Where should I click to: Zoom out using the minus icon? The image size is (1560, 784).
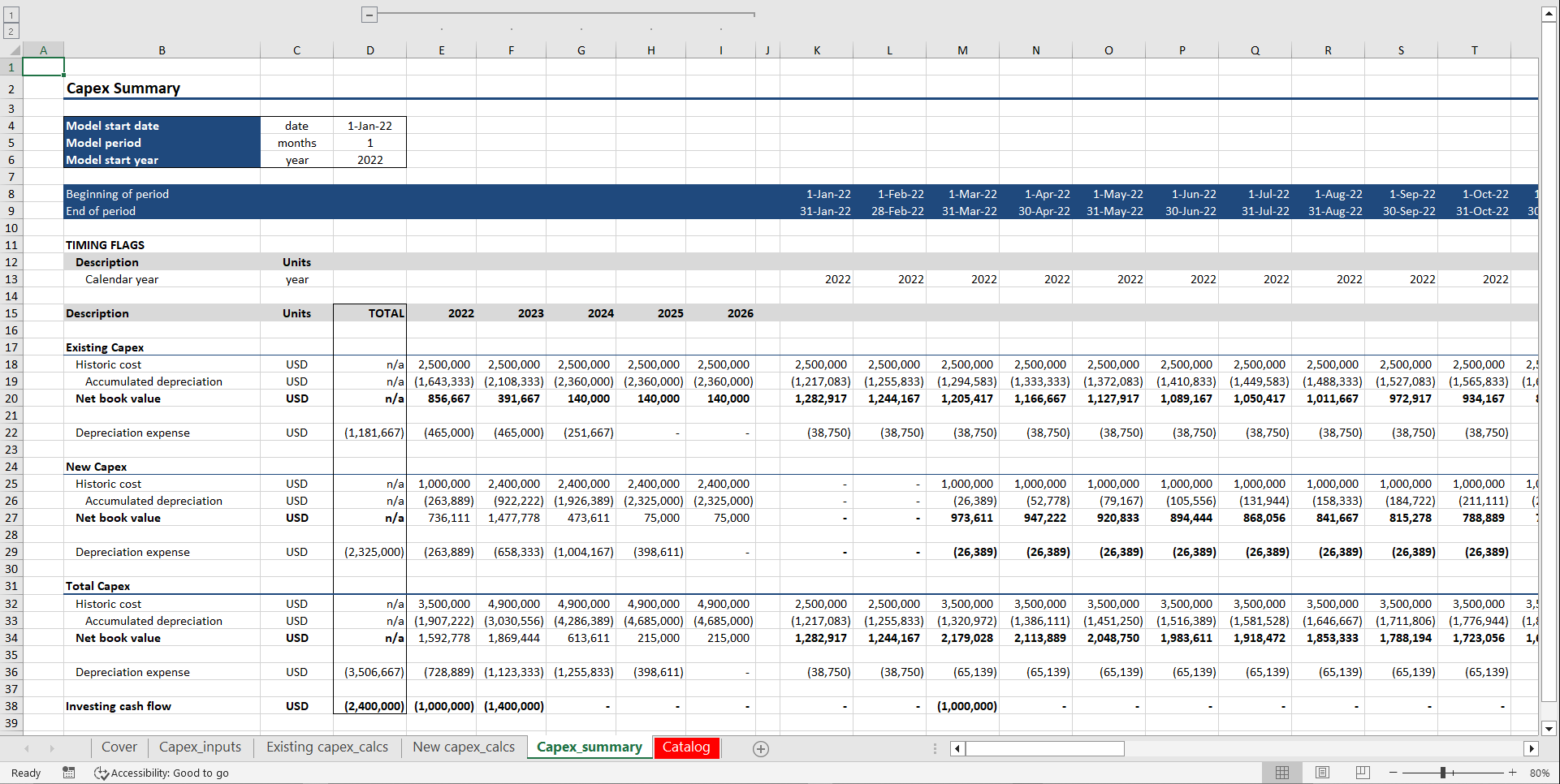click(x=1392, y=773)
